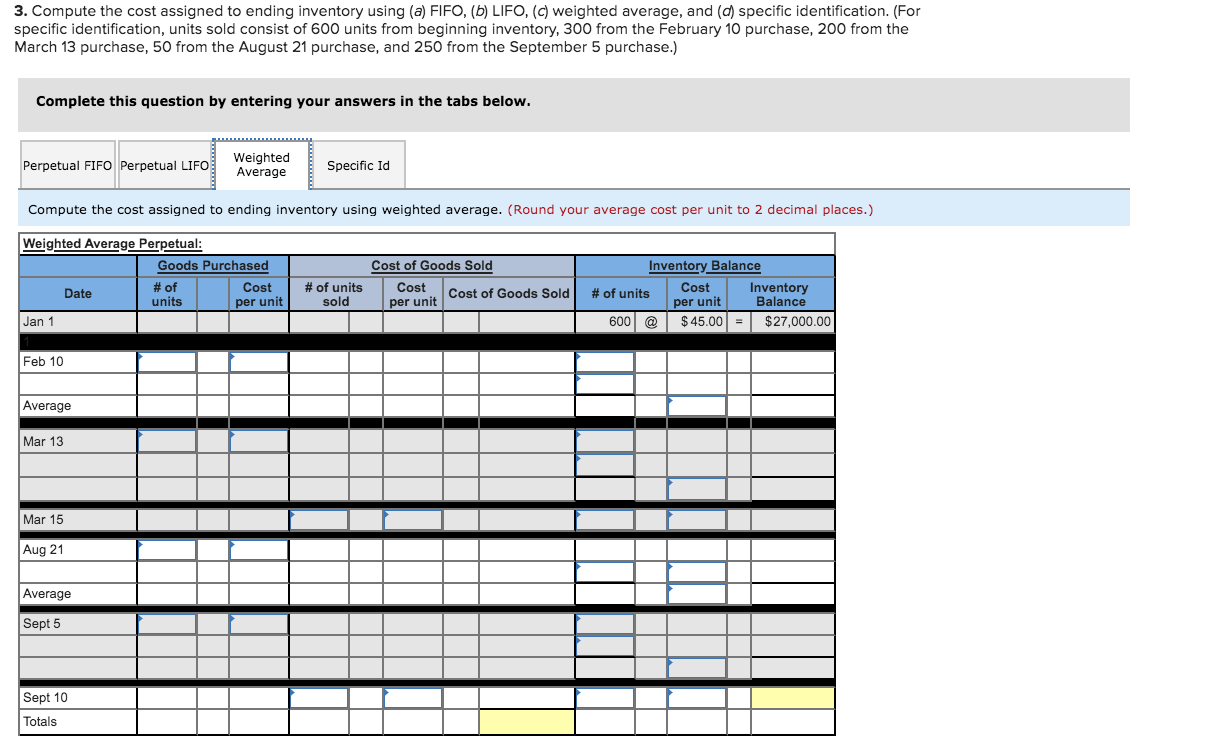This screenshot has width=1208, height=740.
Task: Select Sept 5 goods purchased units field
Action: [x=167, y=624]
